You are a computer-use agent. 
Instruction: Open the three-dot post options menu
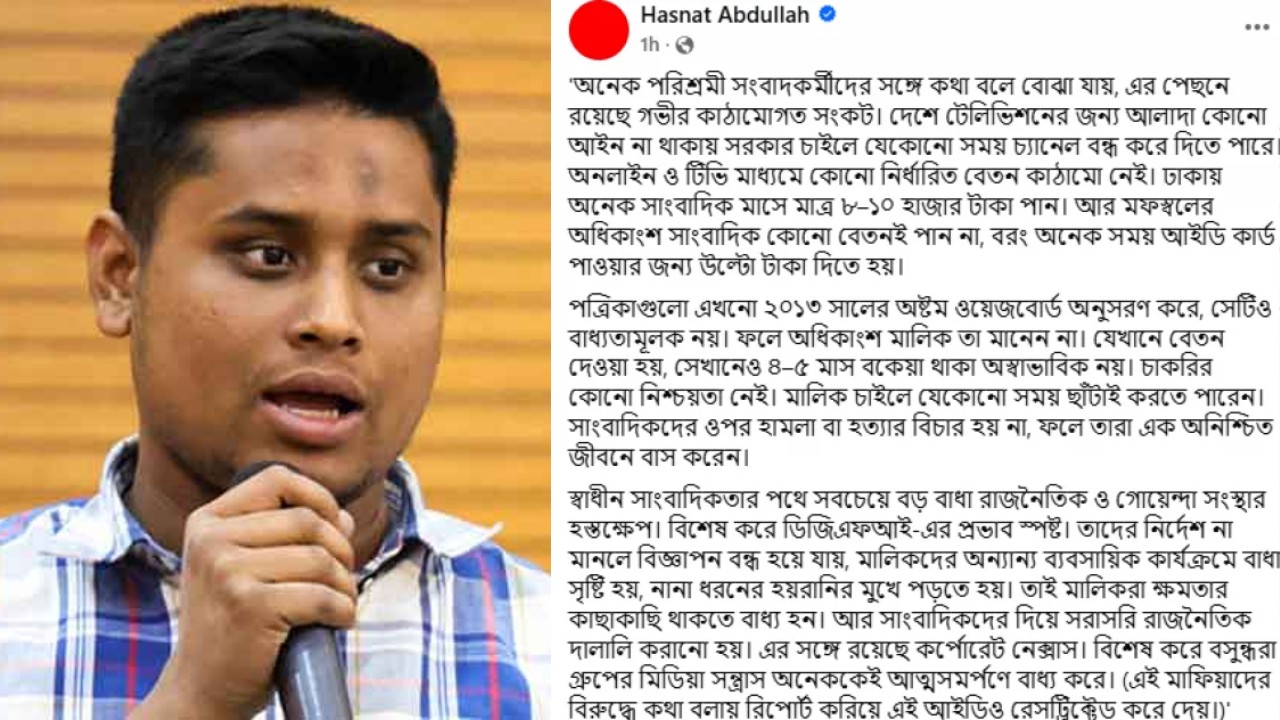[x=1255, y=27]
